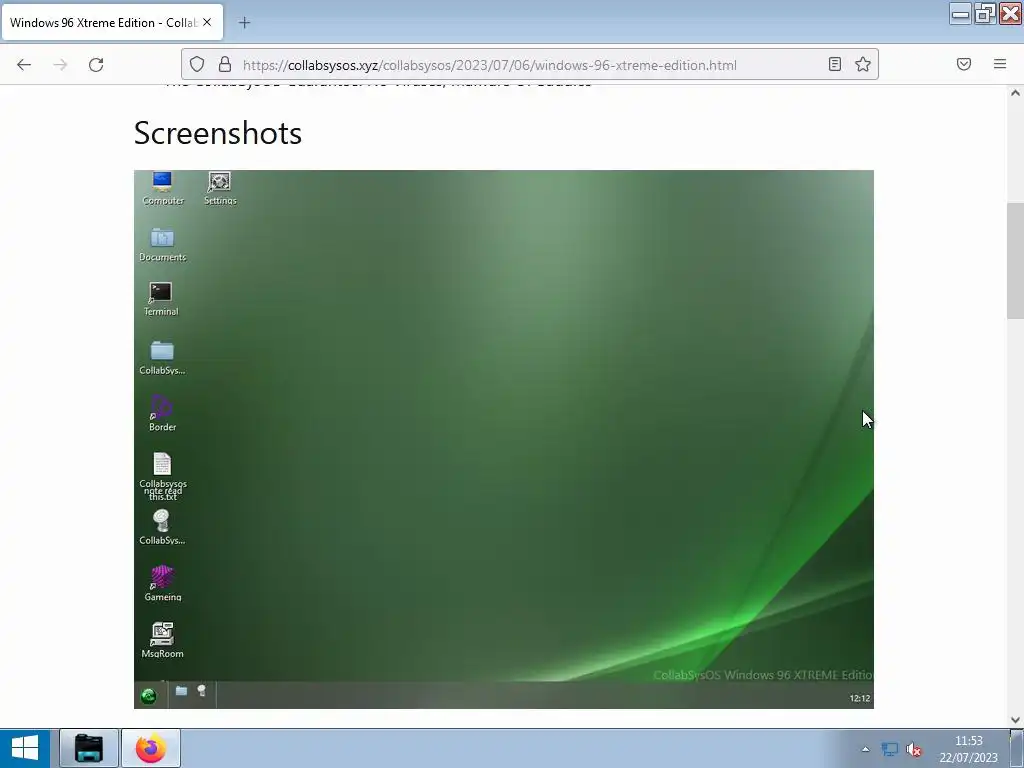Open the tracking protection shield info
The width and height of the screenshot is (1024, 768).
point(197,64)
